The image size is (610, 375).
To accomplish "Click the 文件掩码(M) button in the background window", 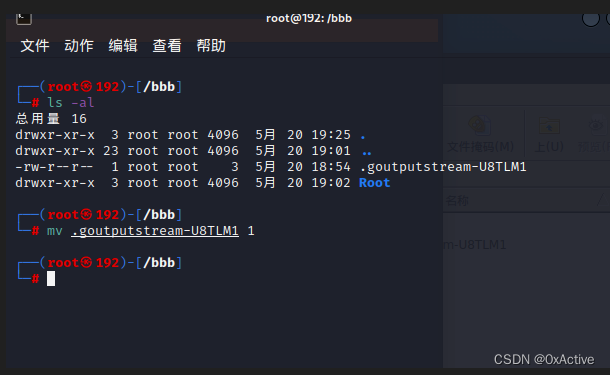I will (x=480, y=134).
